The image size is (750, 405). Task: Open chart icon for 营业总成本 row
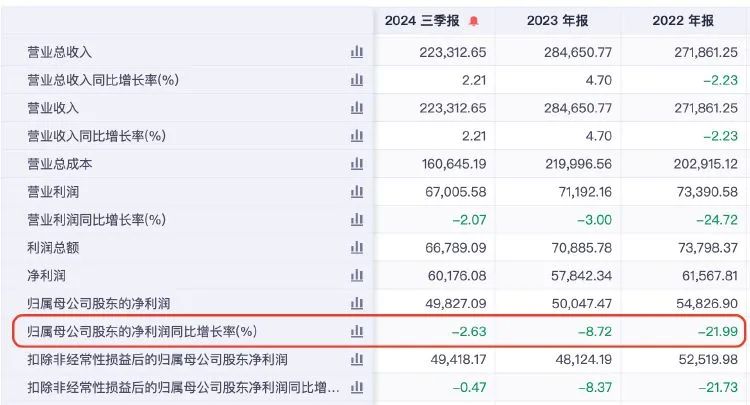[357, 163]
